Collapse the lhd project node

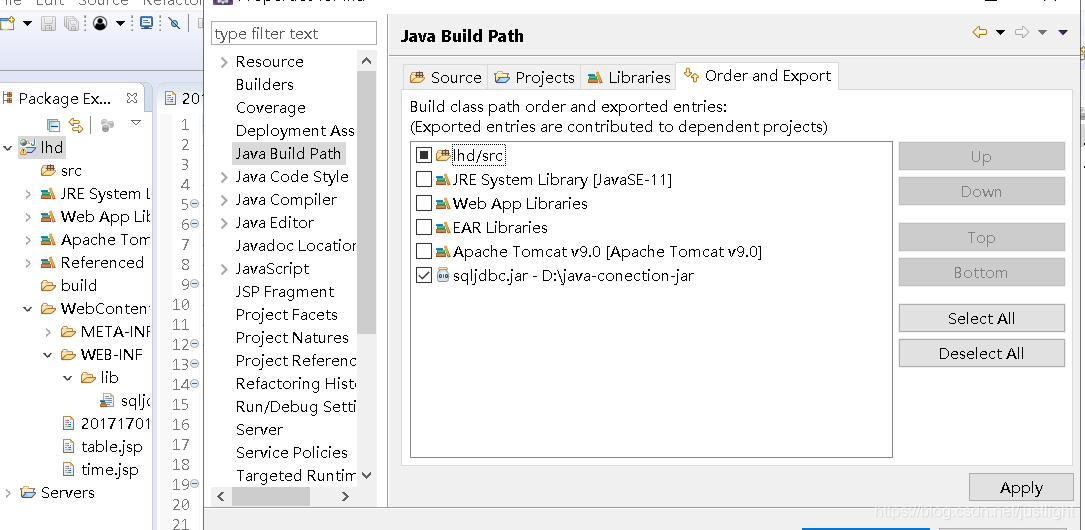click(x=8, y=147)
